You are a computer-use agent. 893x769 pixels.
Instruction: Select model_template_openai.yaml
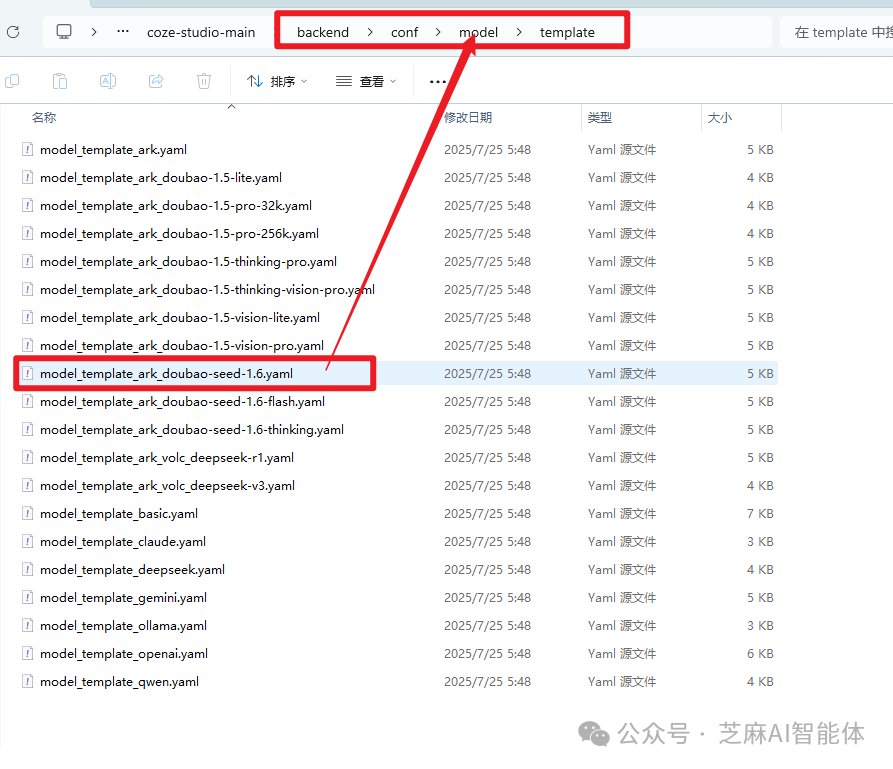pos(124,653)
